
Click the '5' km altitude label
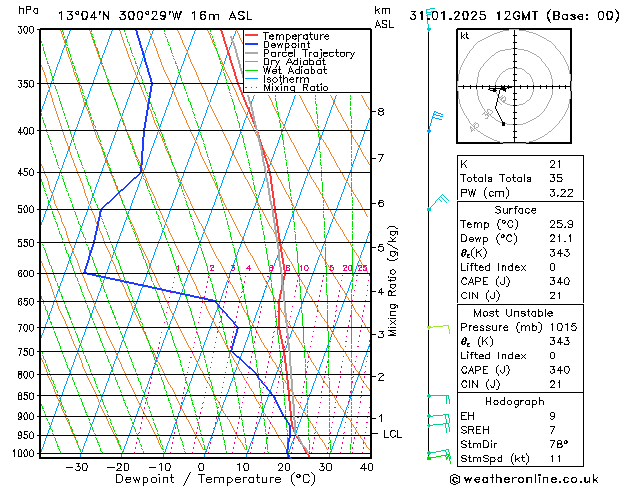(x=381, y=247)
